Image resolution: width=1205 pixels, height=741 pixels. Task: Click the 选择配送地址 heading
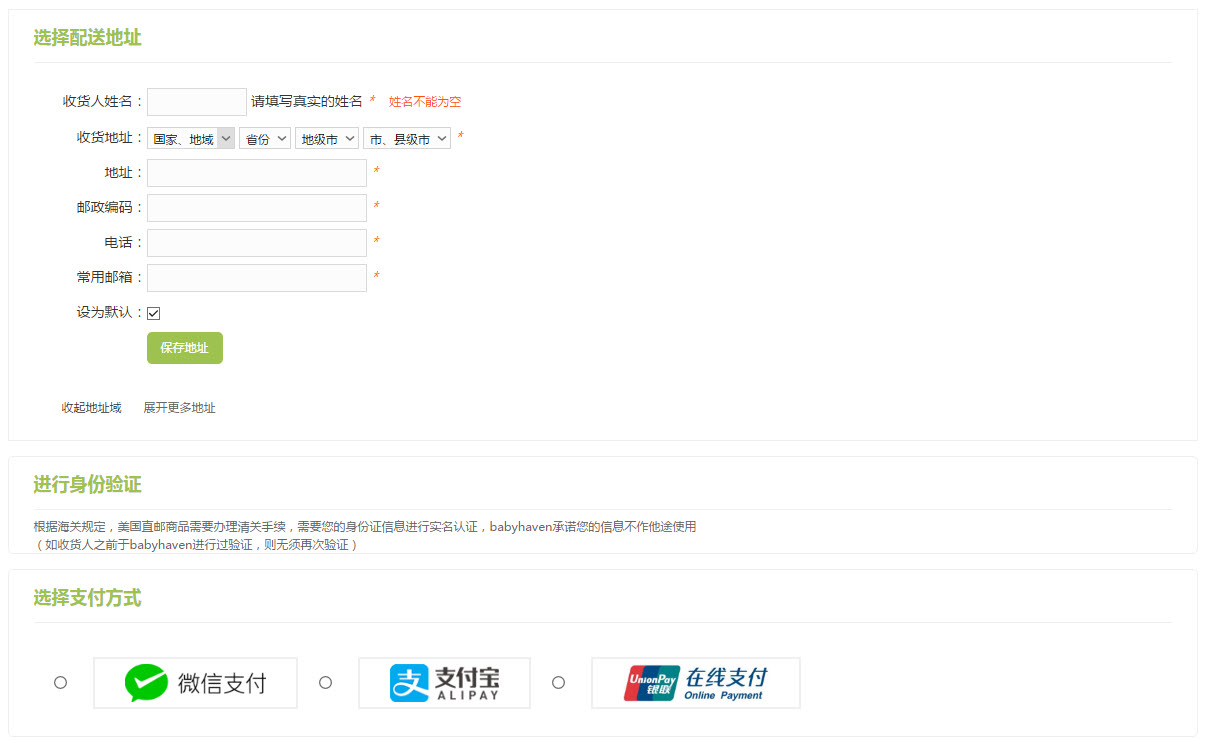click(87, 38)
